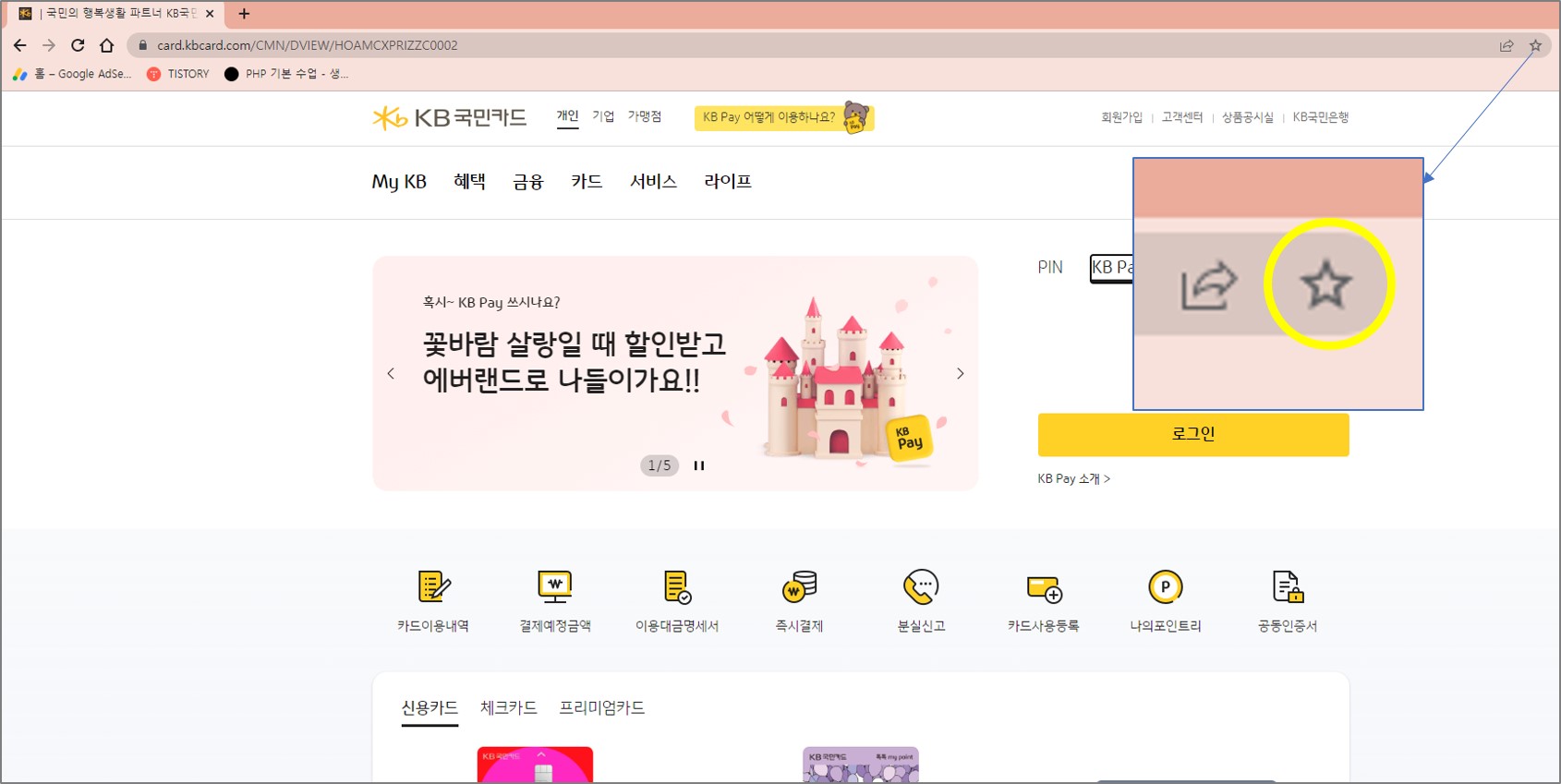Click the 1/5 slide counter
Image resolution: width=1561 pixels, height=784 pixels.
(659, 465)
